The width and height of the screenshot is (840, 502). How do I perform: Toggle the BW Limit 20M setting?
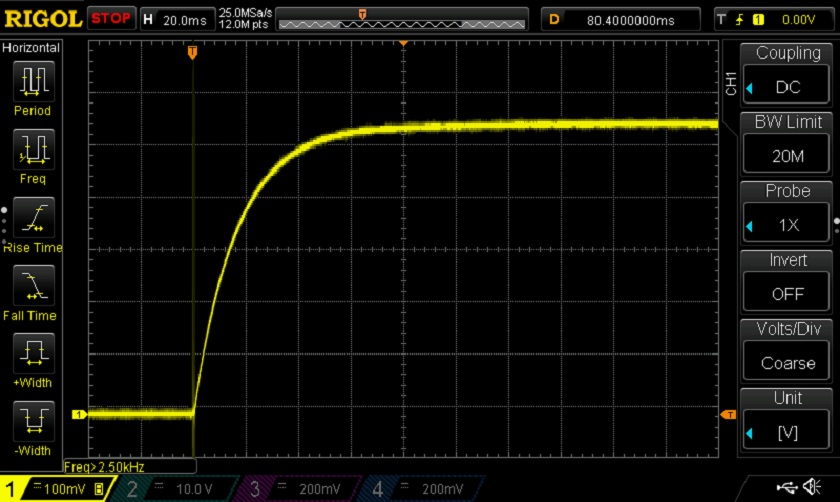point(787,156)
